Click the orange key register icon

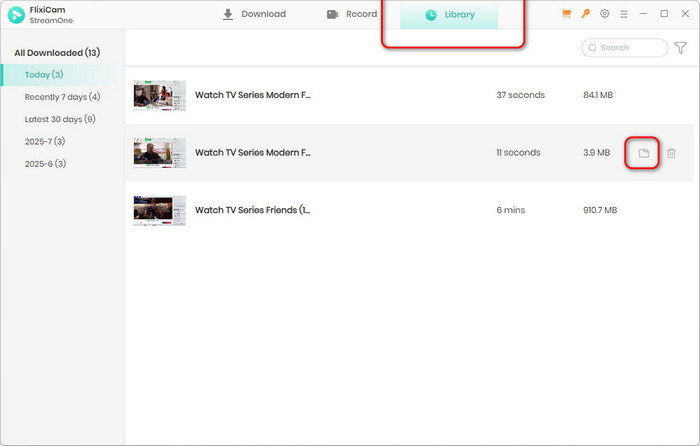(x=585, y=14)
